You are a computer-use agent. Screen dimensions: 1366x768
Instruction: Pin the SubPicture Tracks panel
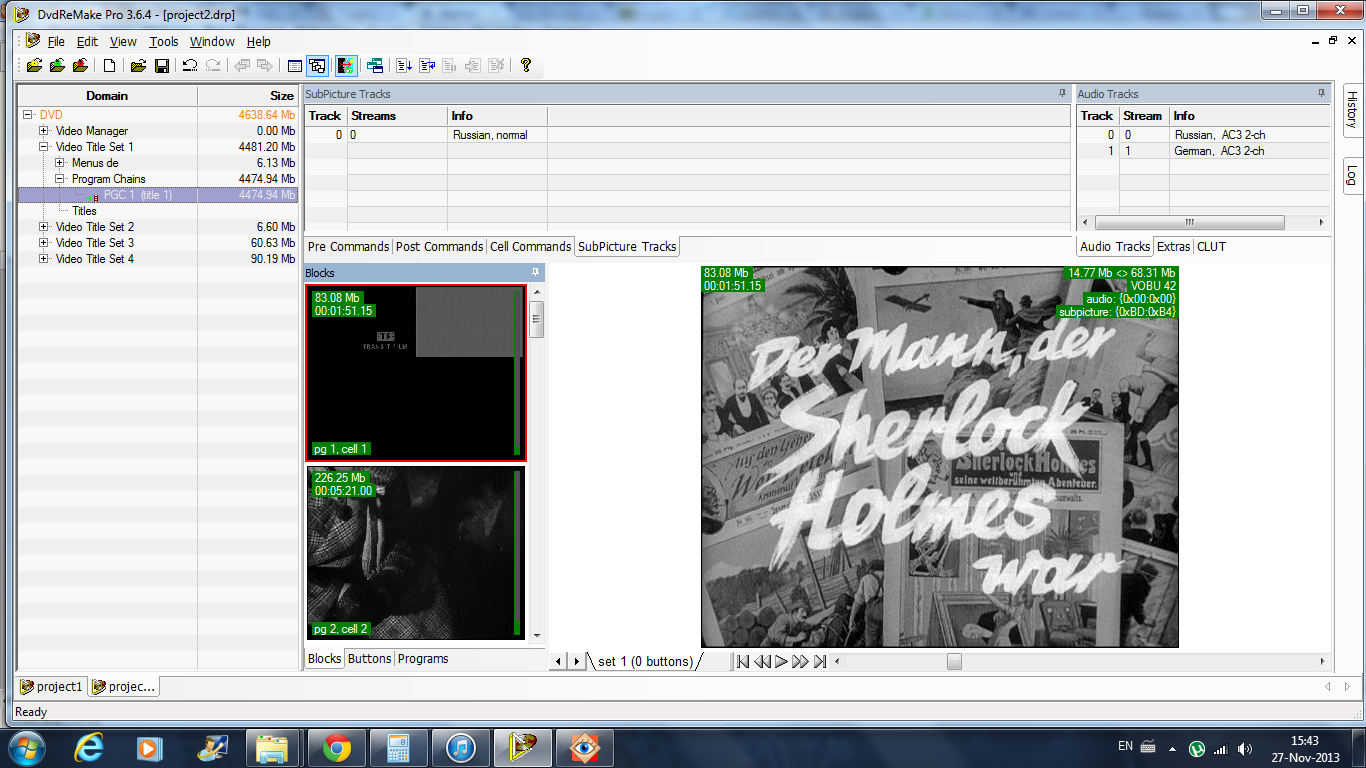click(x=1062, y=93)
